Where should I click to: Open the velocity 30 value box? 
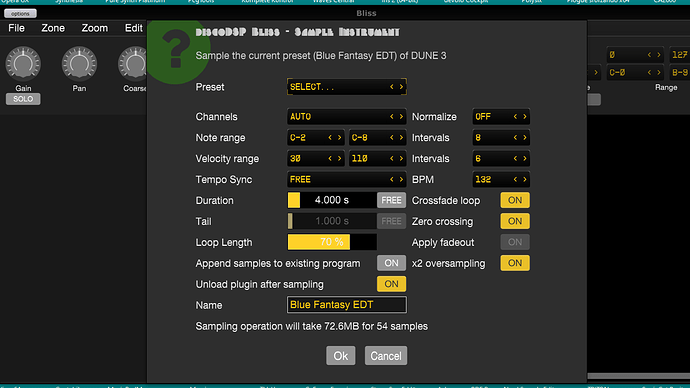[x=316, y=159]
